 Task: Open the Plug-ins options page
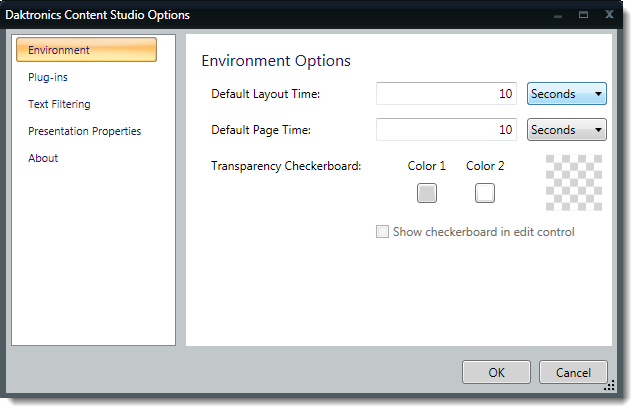48,77
